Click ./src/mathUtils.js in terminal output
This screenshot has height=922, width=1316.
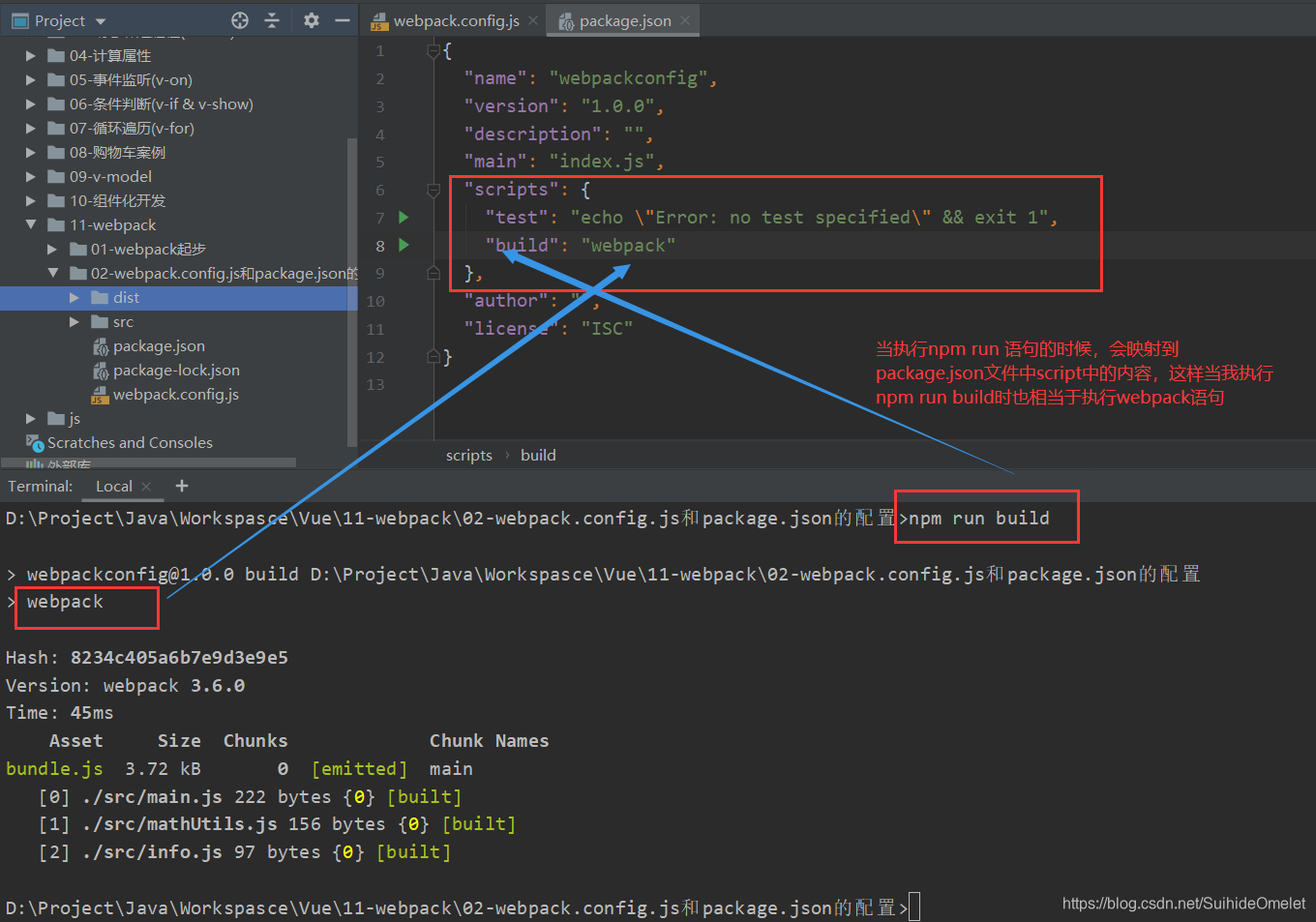pos(179,824)
